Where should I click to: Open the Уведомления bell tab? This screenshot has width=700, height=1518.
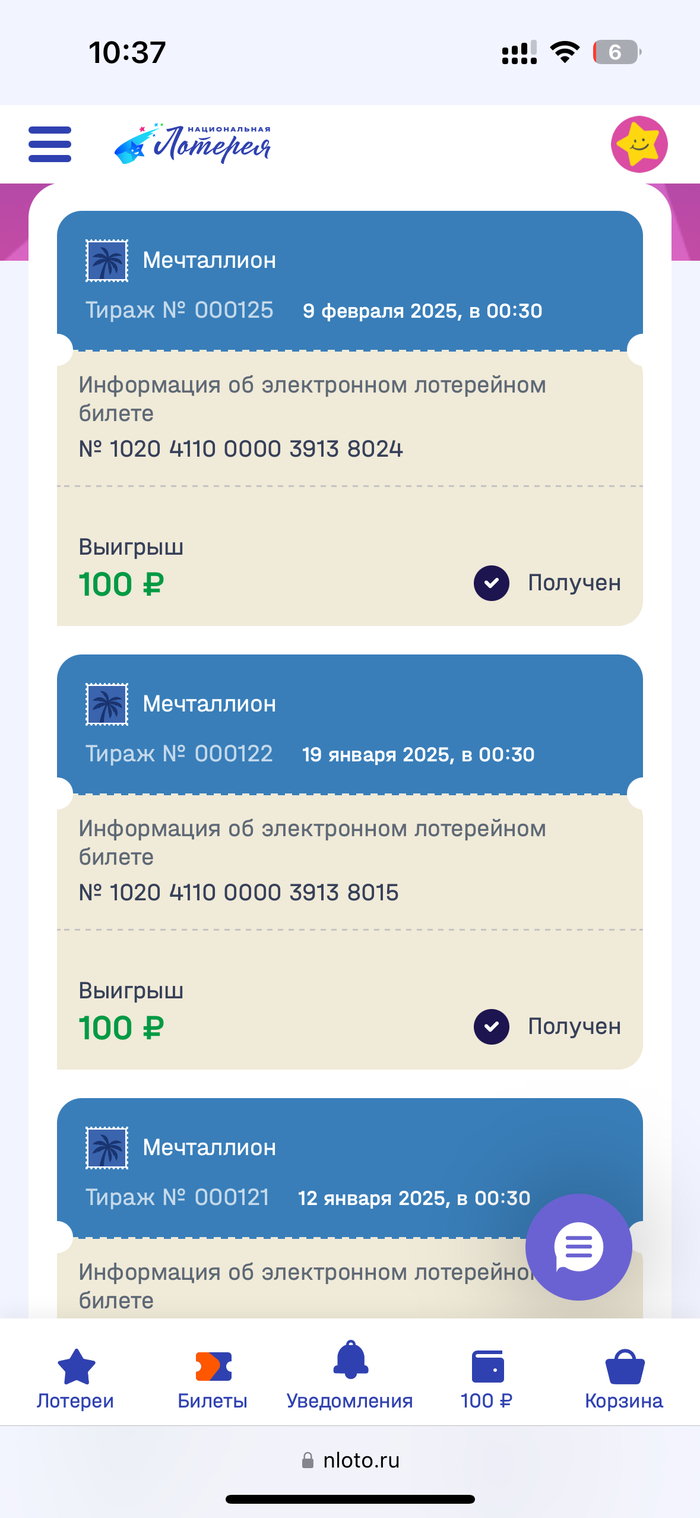point(350,1379)
